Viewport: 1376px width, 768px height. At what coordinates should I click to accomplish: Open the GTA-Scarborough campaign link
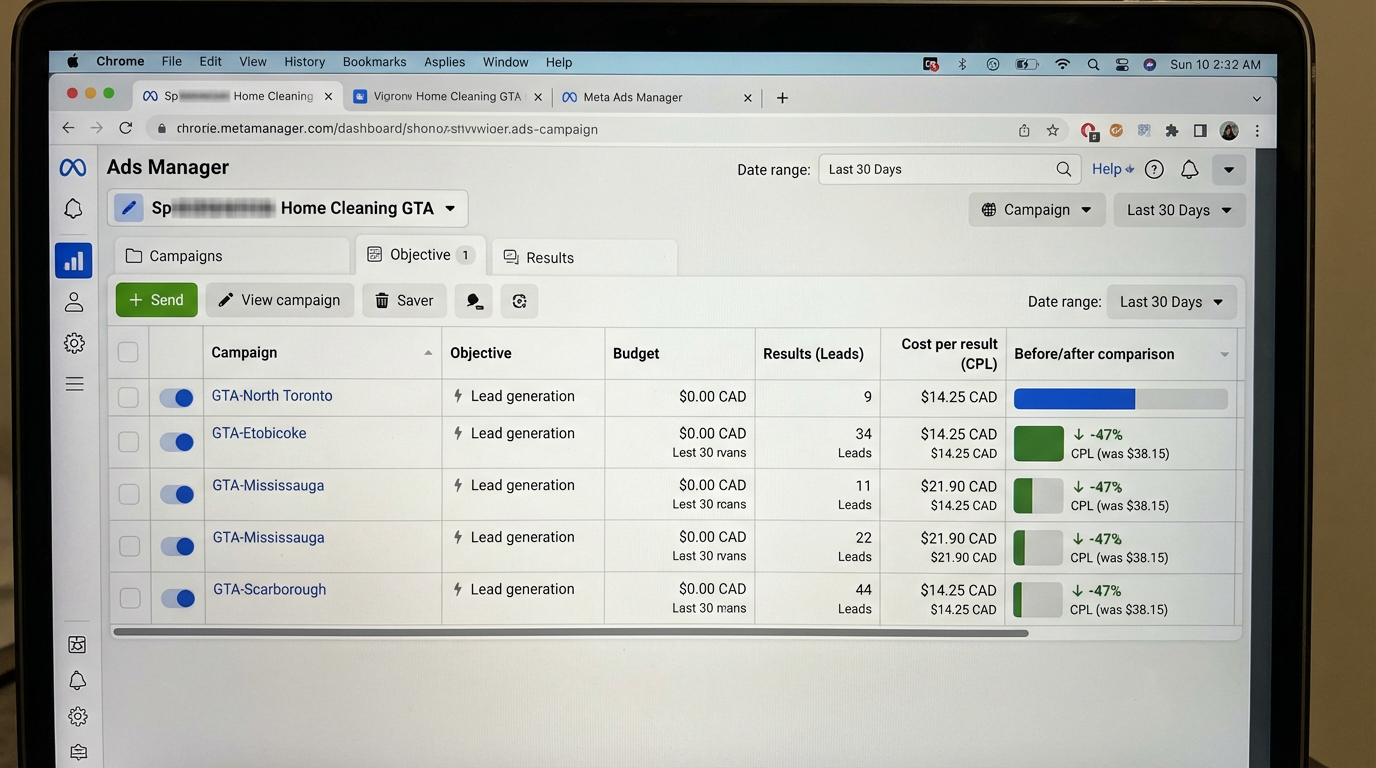[269, 590]
